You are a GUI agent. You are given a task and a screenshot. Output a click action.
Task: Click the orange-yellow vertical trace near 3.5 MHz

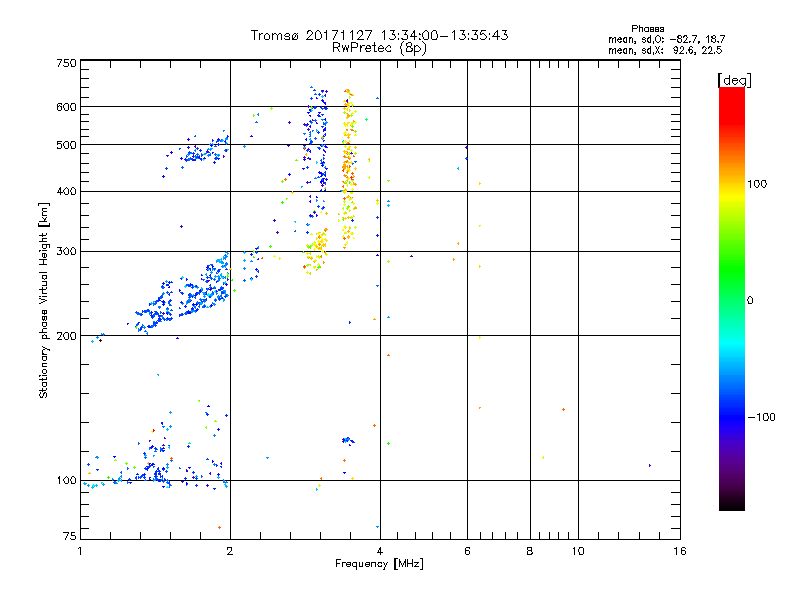coord(348,168)
